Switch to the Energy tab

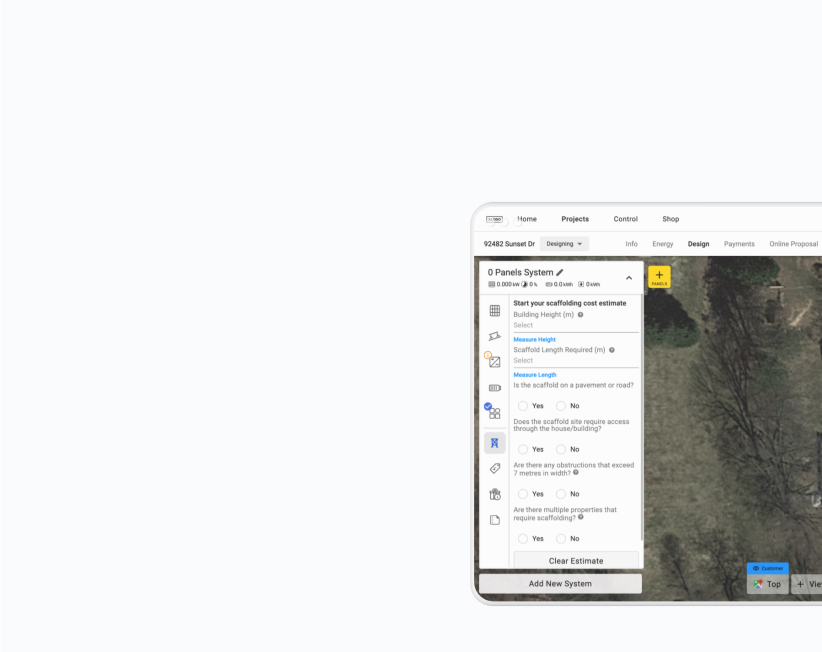coord(663,244)
